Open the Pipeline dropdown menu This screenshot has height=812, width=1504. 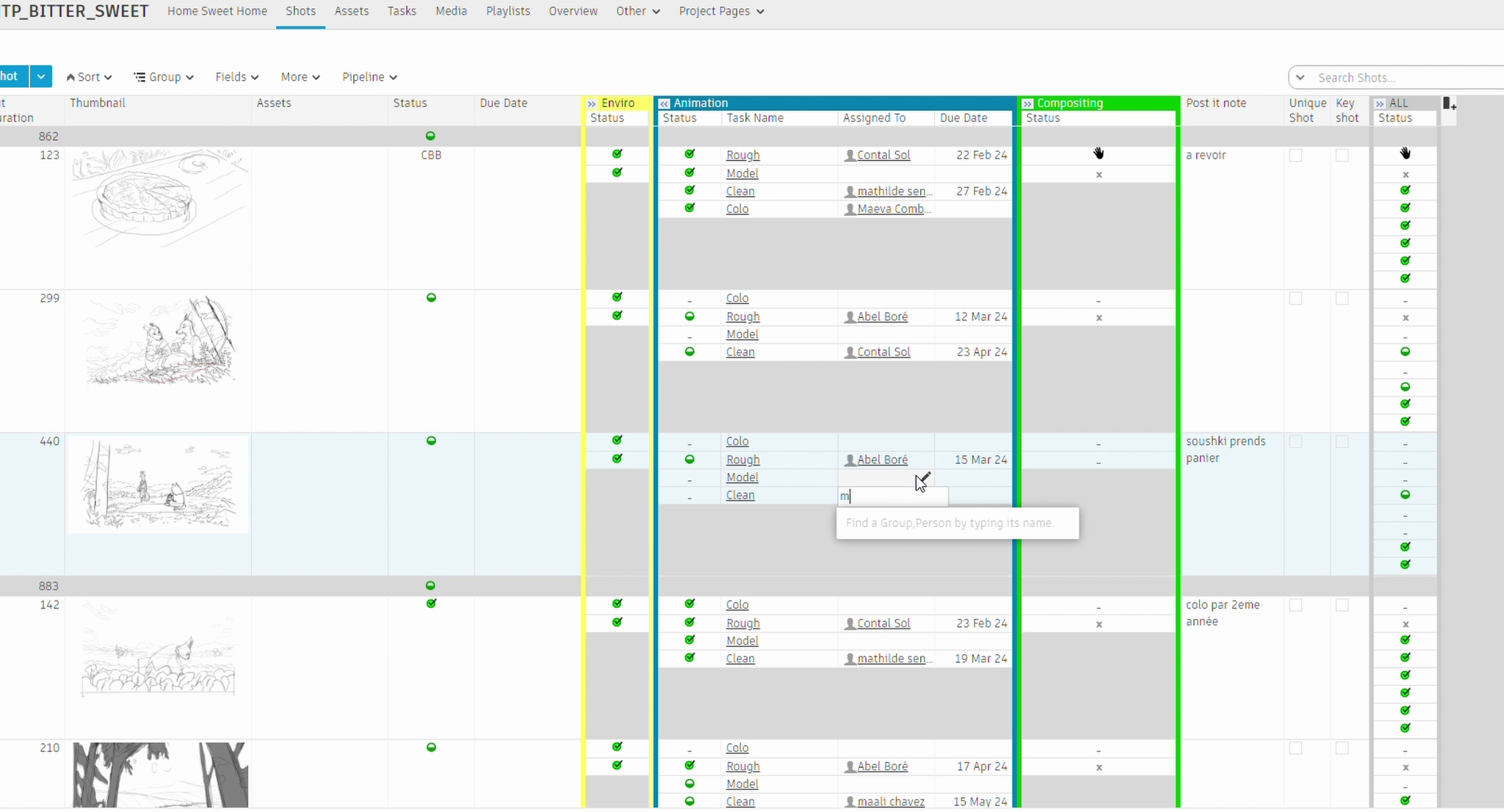coord(369,77)
